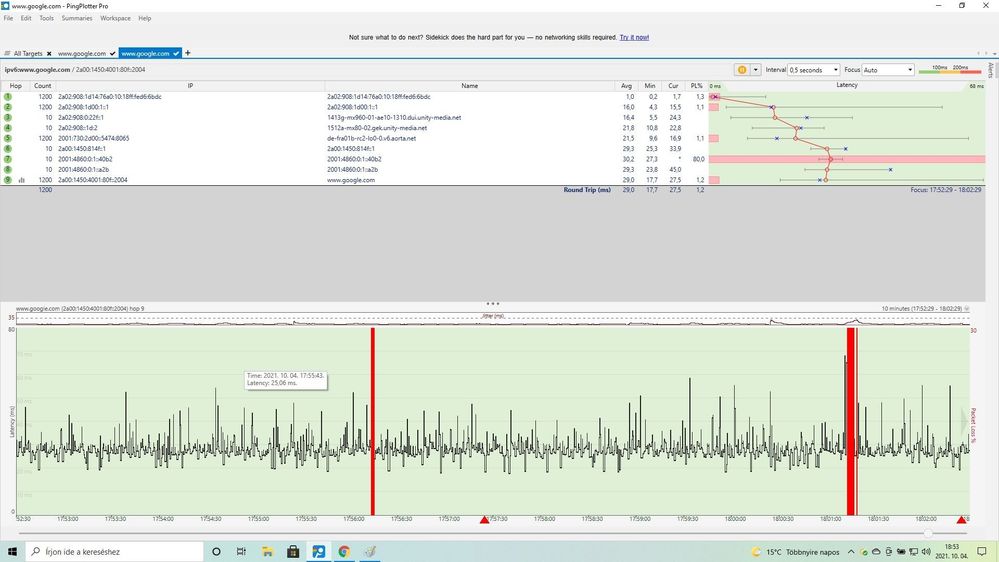Image resolution: width=999 pixels, height=562 pixels.
Task: Select the green hop 9 circle icon
Action: click(x=8, y=180)
